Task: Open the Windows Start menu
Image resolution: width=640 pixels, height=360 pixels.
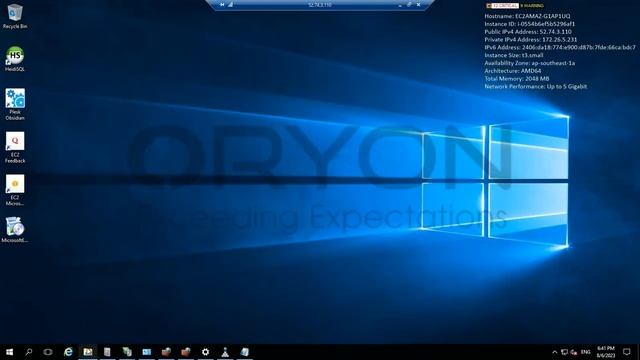Action: 9,352
